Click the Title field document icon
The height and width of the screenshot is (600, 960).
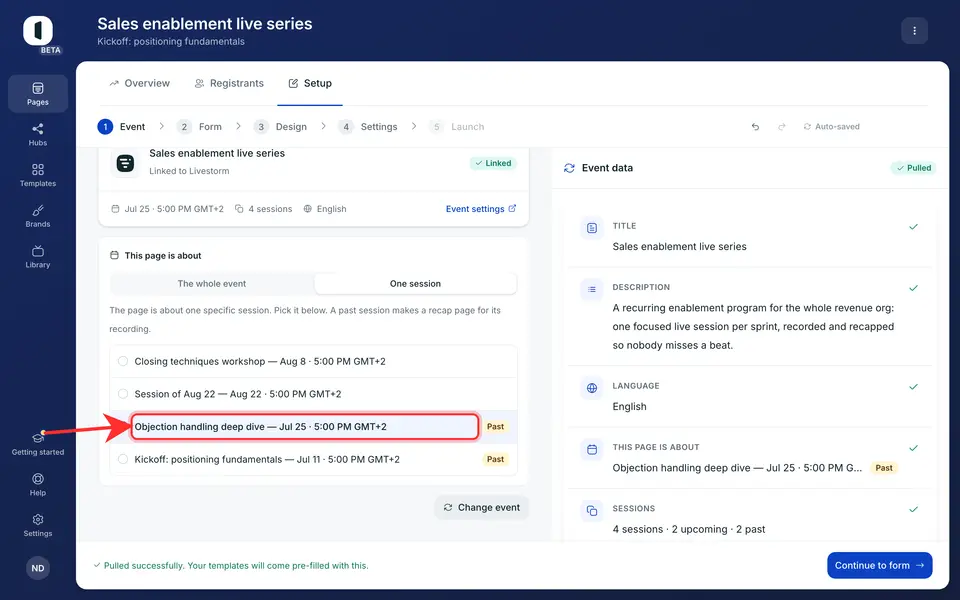point(592,228)
